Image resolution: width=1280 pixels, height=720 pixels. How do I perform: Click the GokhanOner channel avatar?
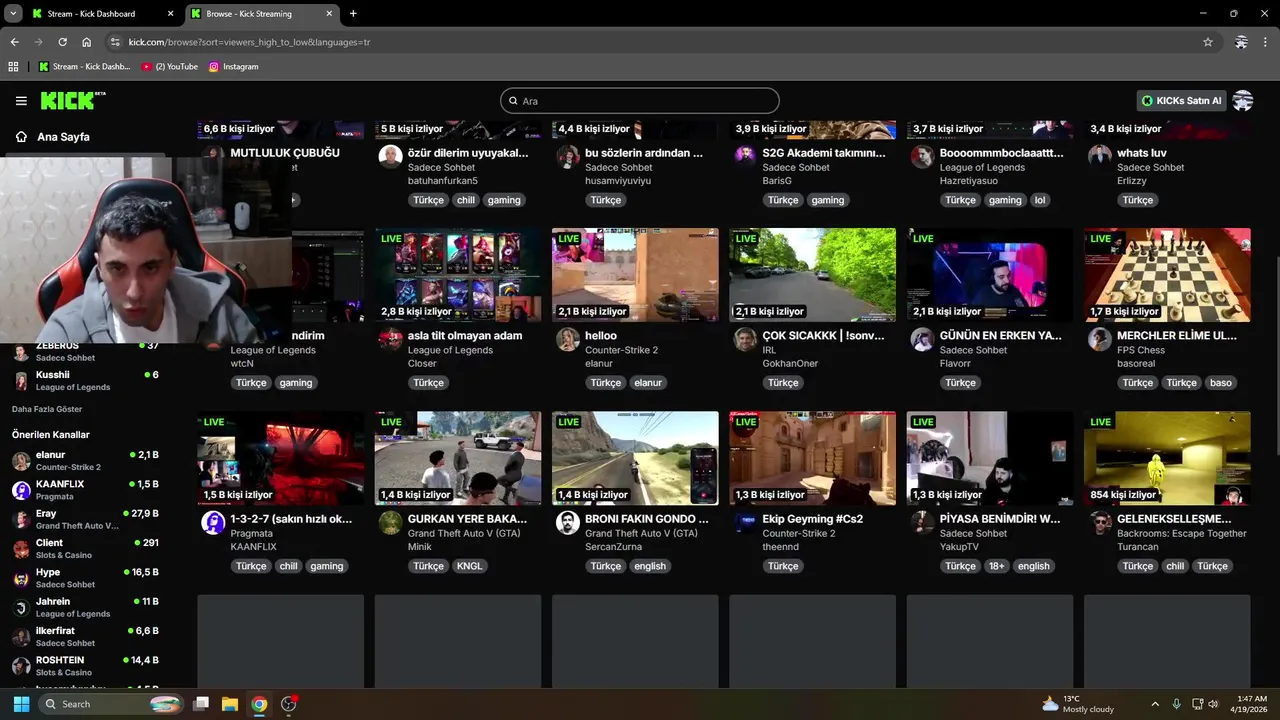click(745, 339)
